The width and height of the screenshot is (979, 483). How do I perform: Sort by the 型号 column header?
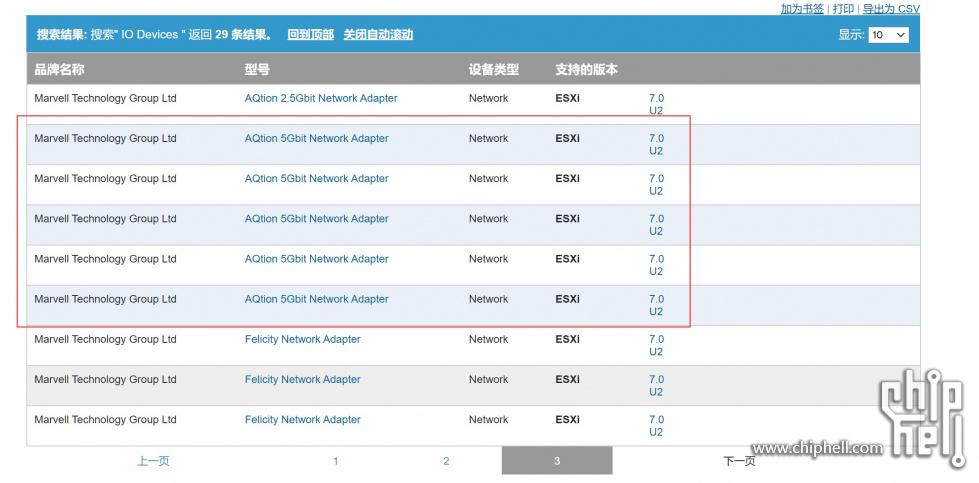click(257, 70)
